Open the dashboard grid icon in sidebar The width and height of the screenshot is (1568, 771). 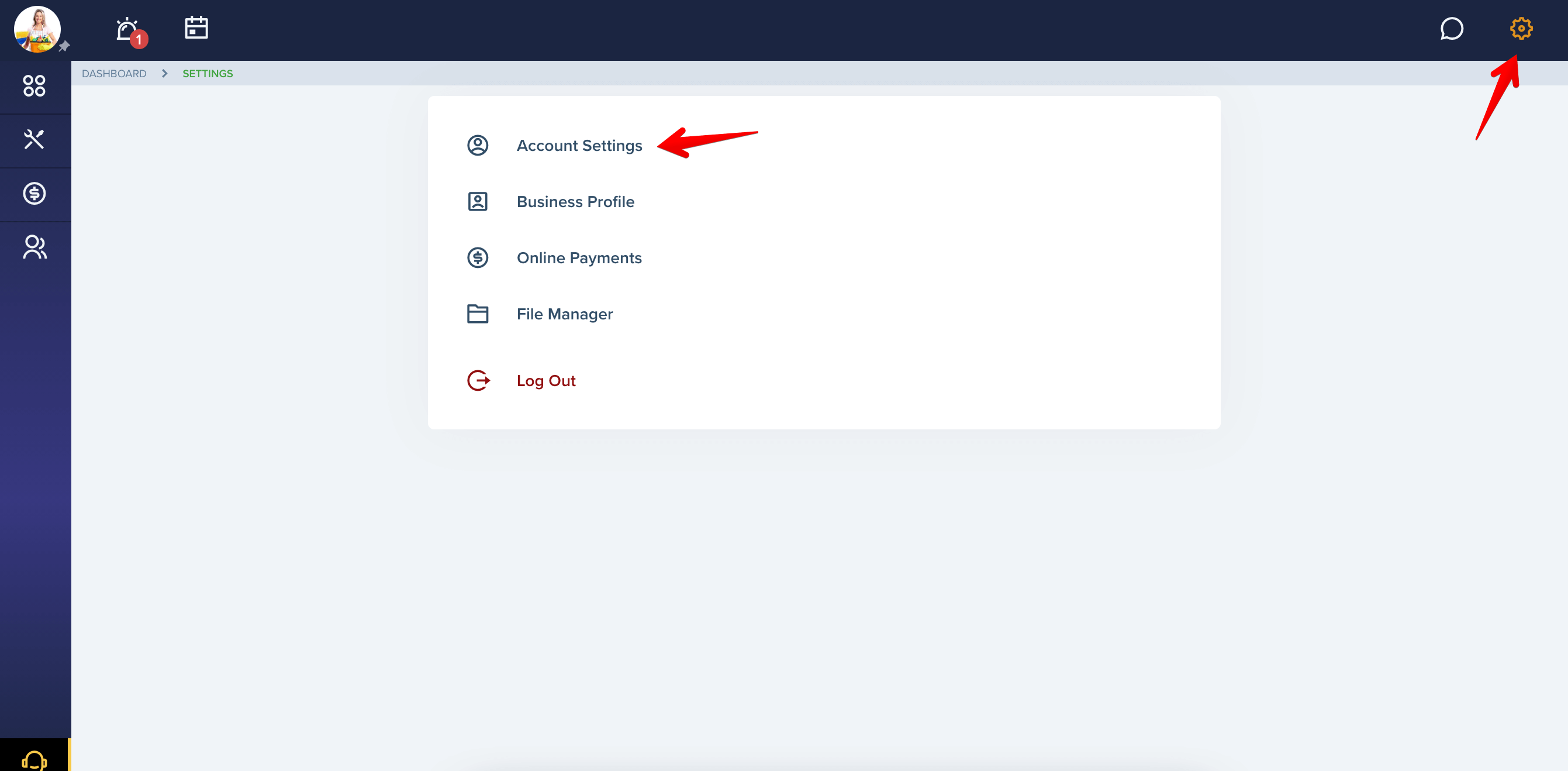[34, 86]
